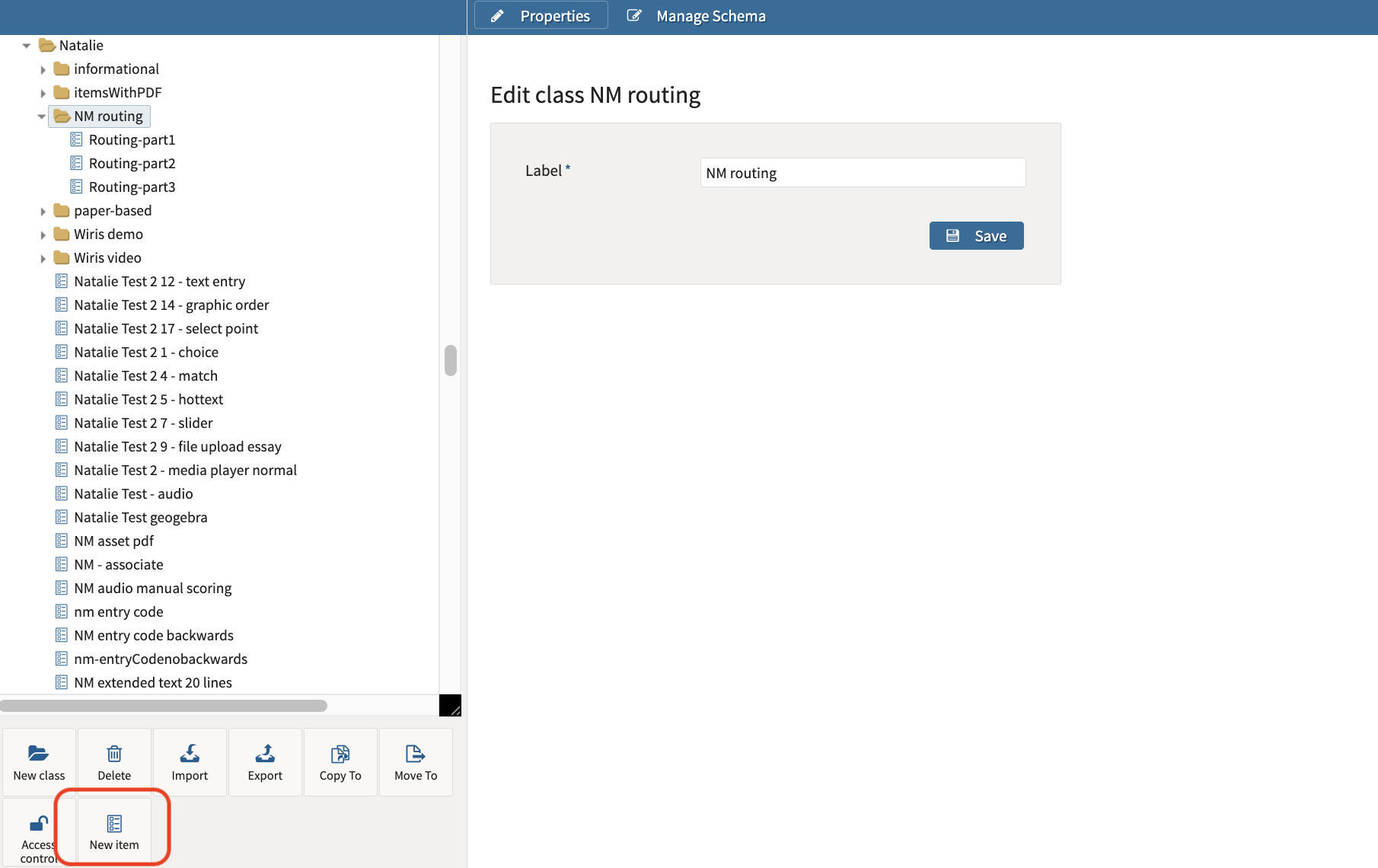Select Natalie Test 2 14 - graphic order
The height and width of the screenshot is (868, 1378).
click(171, 305)
